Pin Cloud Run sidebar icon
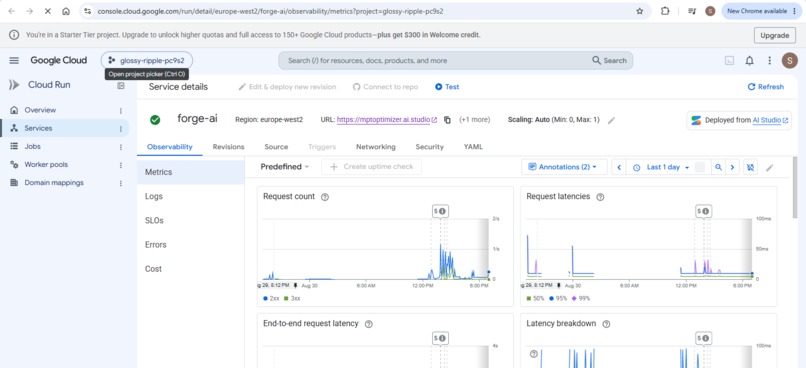The image size is (806, 368). click(121, 86)
